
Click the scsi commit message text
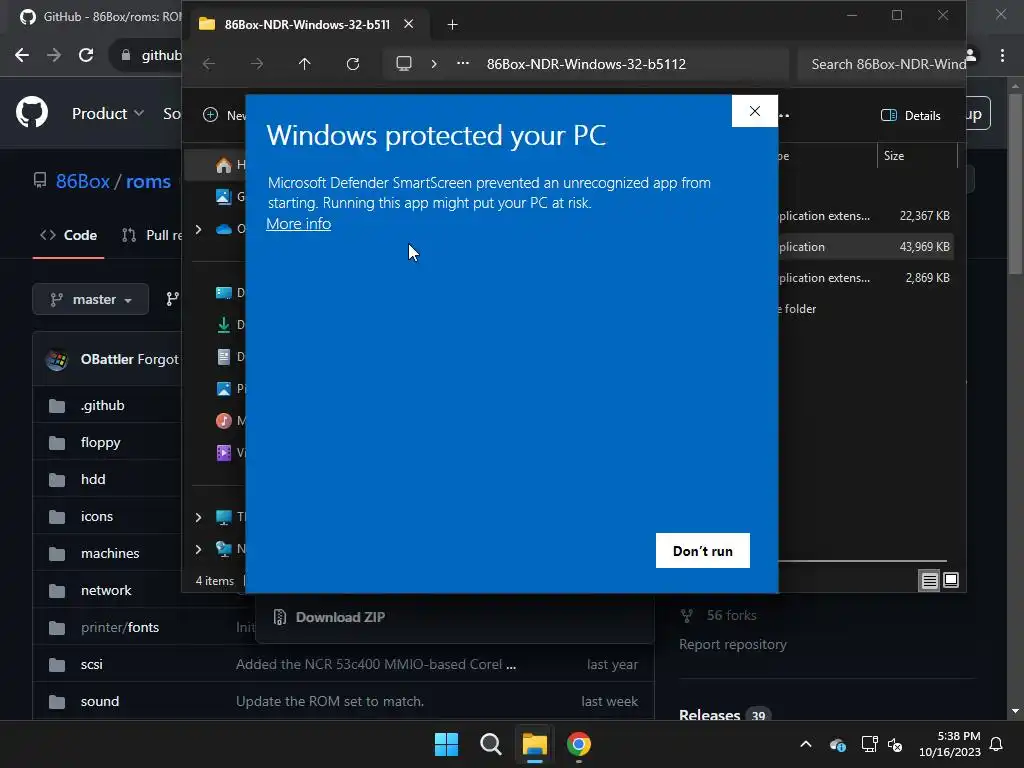coord(376,664)
